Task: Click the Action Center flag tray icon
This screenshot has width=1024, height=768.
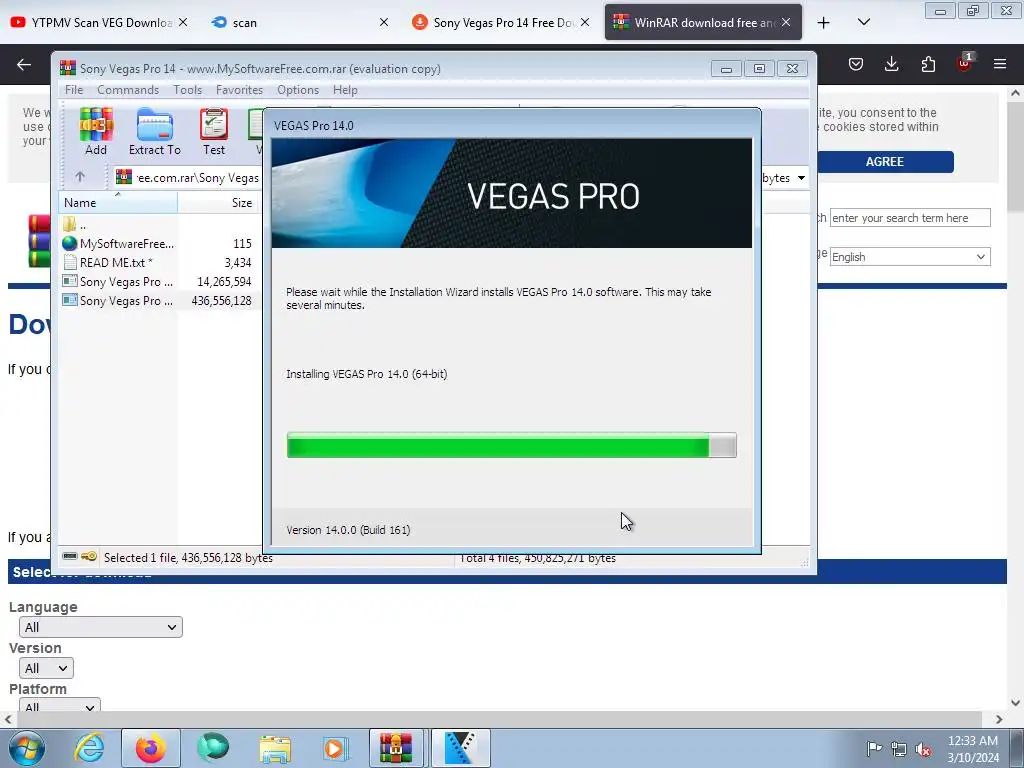Action: click(x=874, y=749)
